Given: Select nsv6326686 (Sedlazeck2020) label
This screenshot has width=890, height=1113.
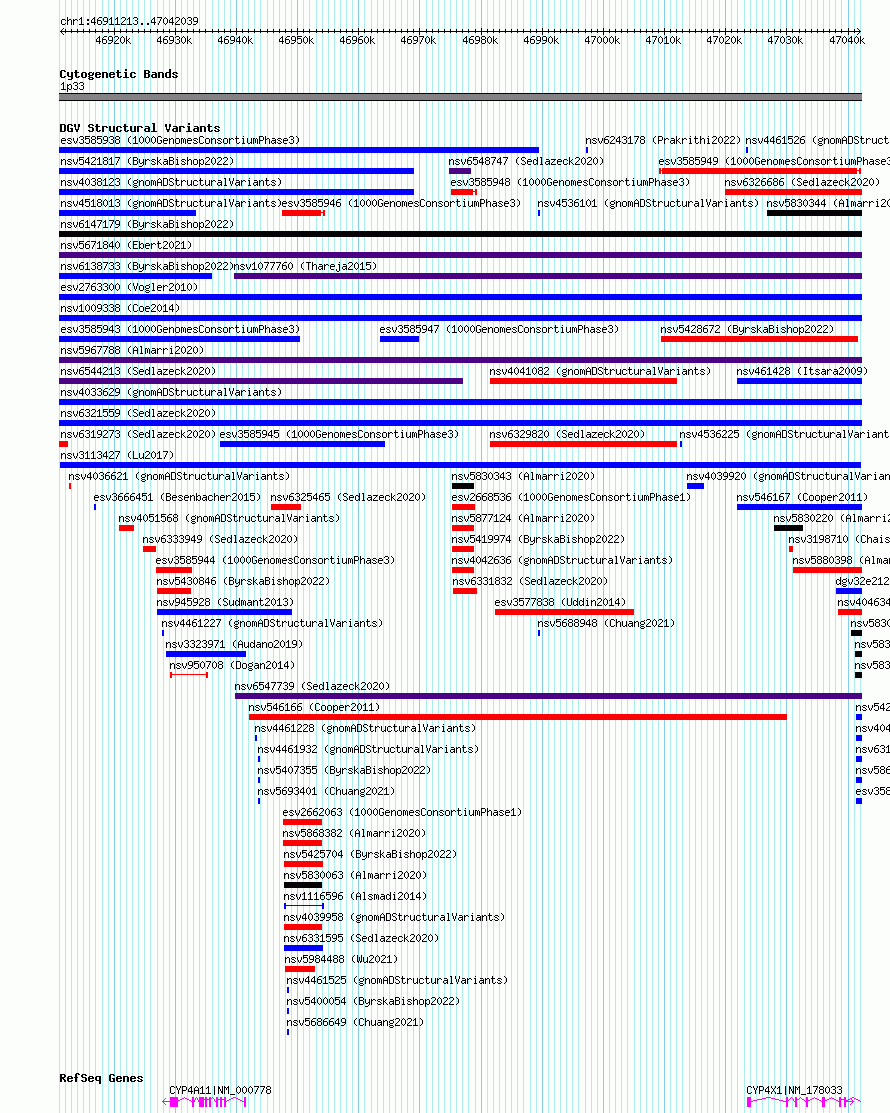Looking at the screenshot, I should [802, 182].
